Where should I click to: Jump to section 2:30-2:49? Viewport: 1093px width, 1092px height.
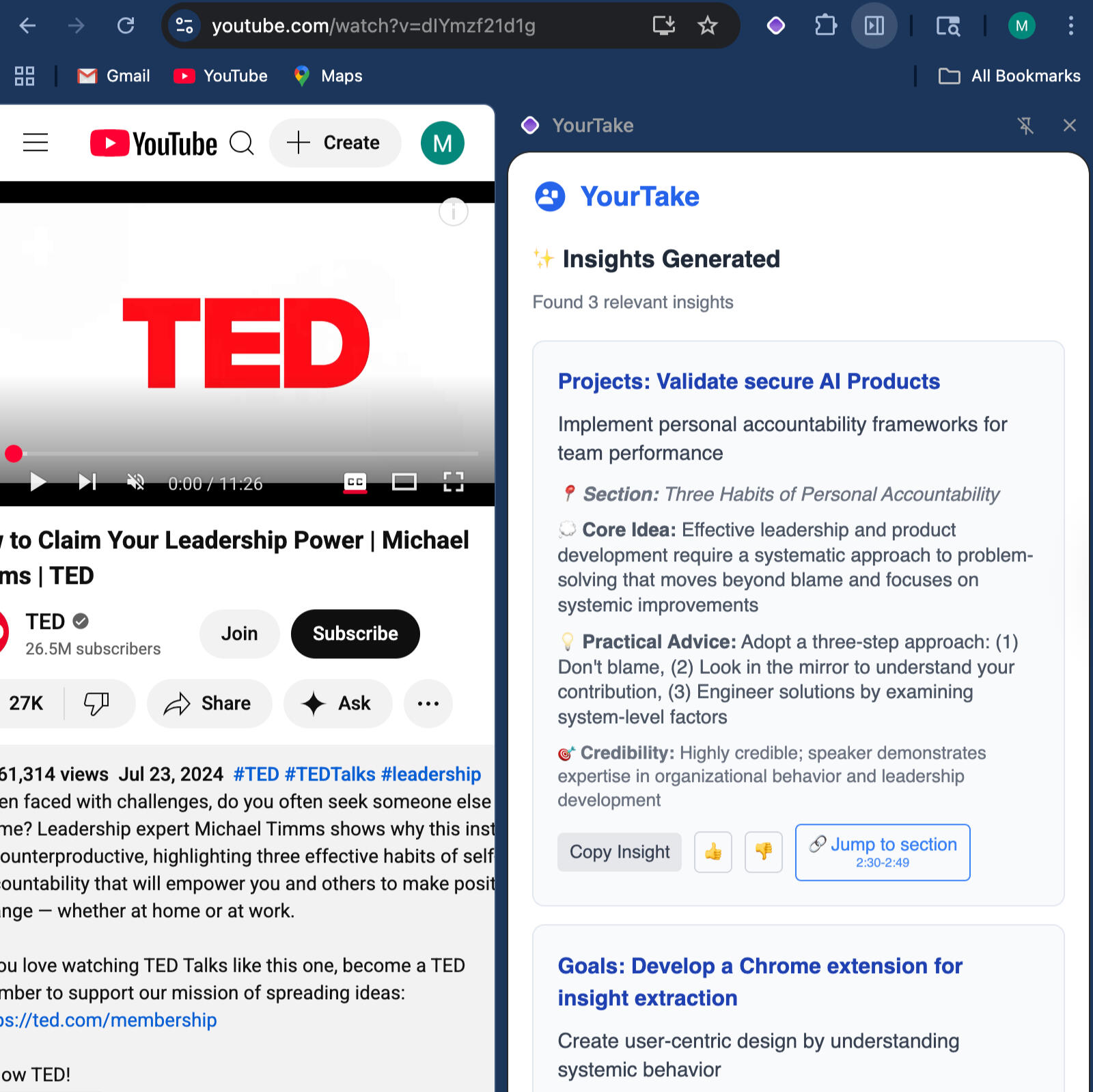point(883,852)
